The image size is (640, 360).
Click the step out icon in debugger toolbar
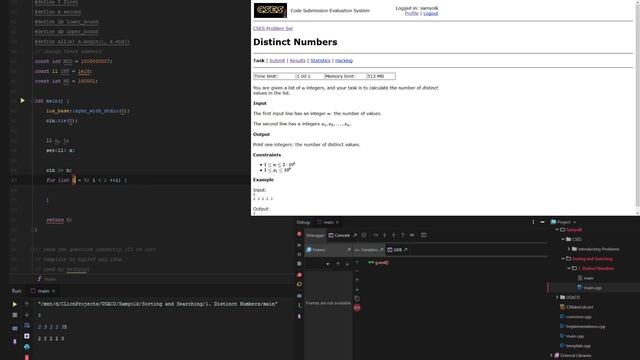click(403, 235)
